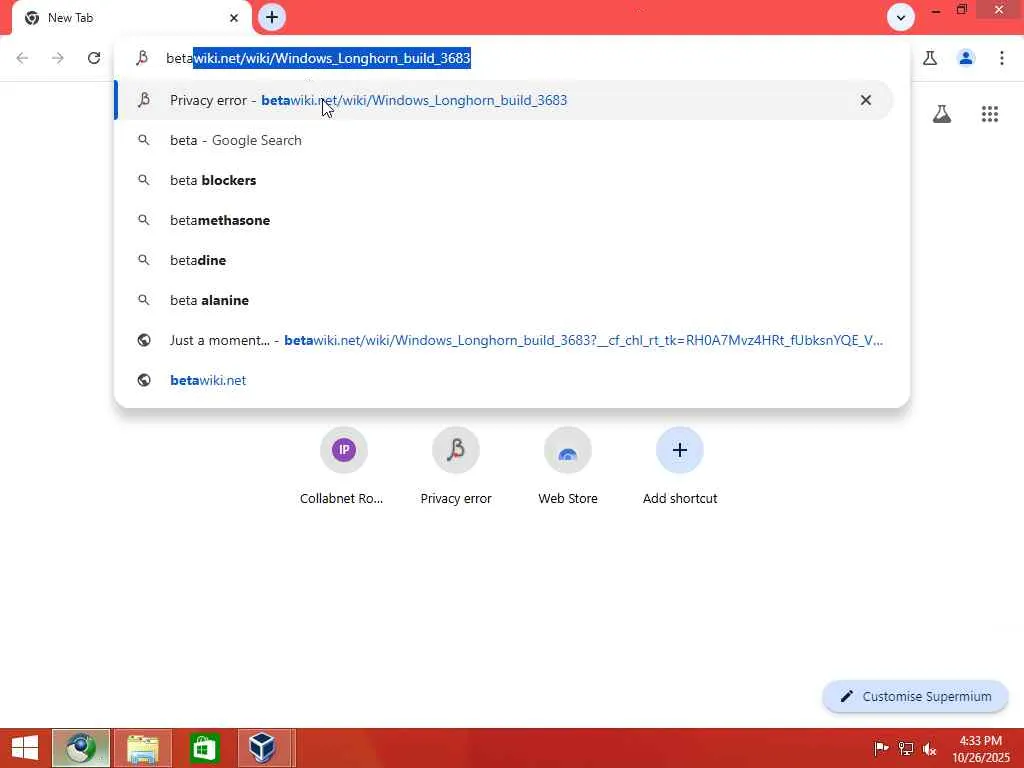The width and height of the screenshot is (1024, 768).
Task: Click Supermium browser taskbar icon
Action: [x=81, y=748]
